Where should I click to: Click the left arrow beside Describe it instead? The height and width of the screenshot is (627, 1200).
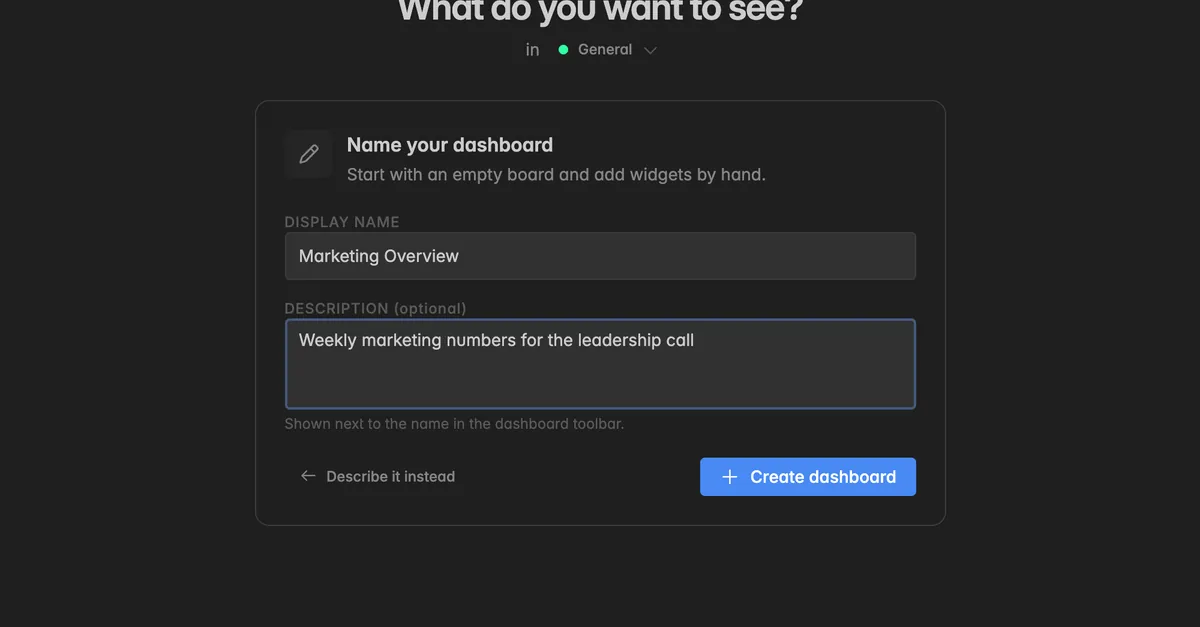coord(308,476)
